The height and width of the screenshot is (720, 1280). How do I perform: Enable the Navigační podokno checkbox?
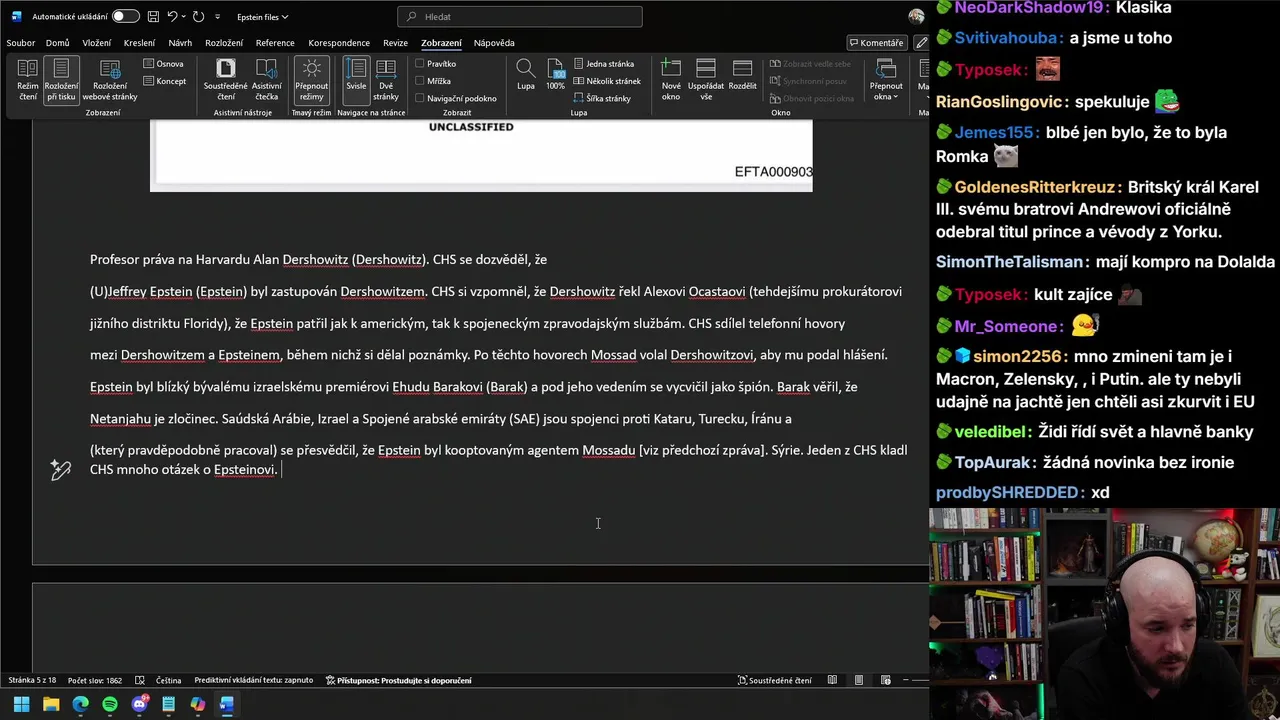click(x=420, y=98)
